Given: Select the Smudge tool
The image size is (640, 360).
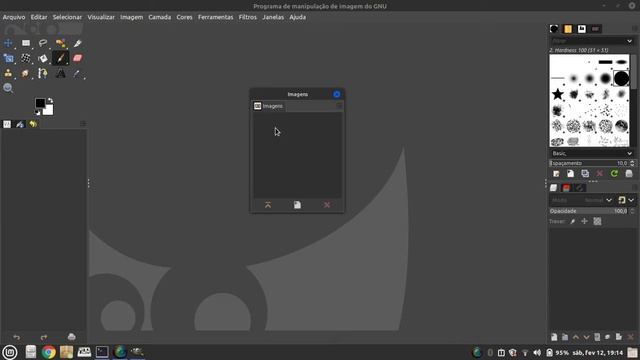Looking at the screenshot, I should point(26,73).
